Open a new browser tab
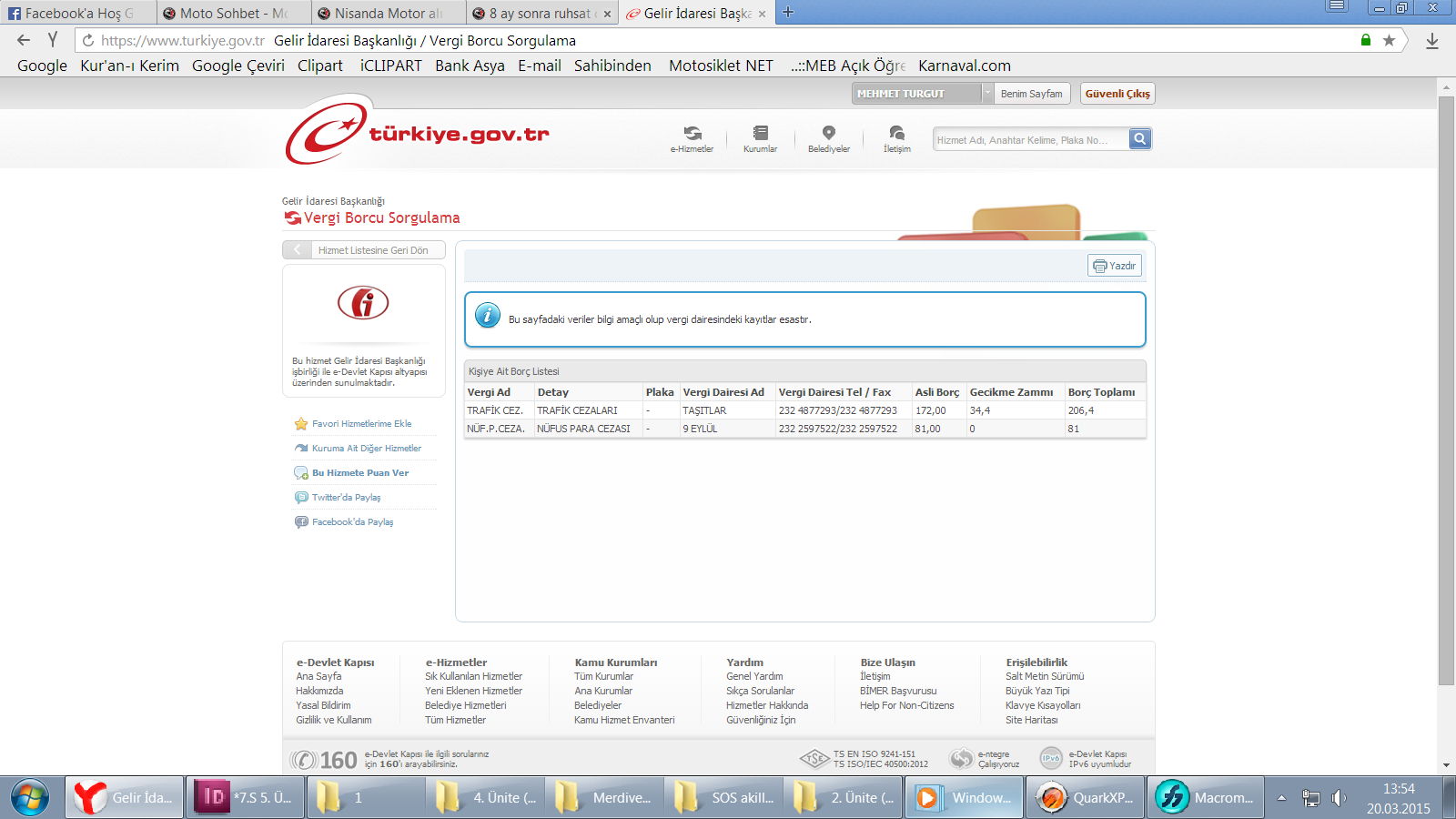The height and width of the screenshot is (819, 1456). click(x=788, y=13)
